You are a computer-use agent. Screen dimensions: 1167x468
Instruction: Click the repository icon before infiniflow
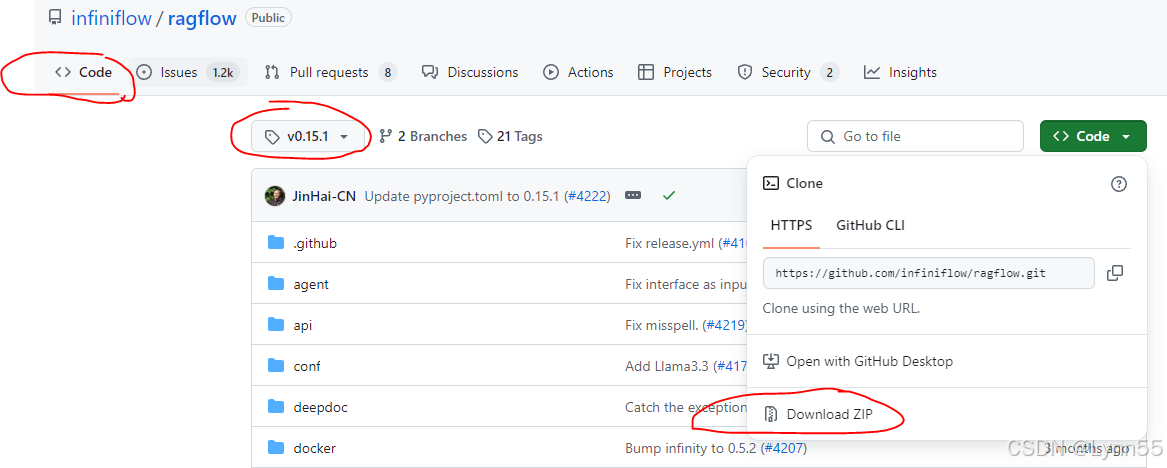coord(55,18)
